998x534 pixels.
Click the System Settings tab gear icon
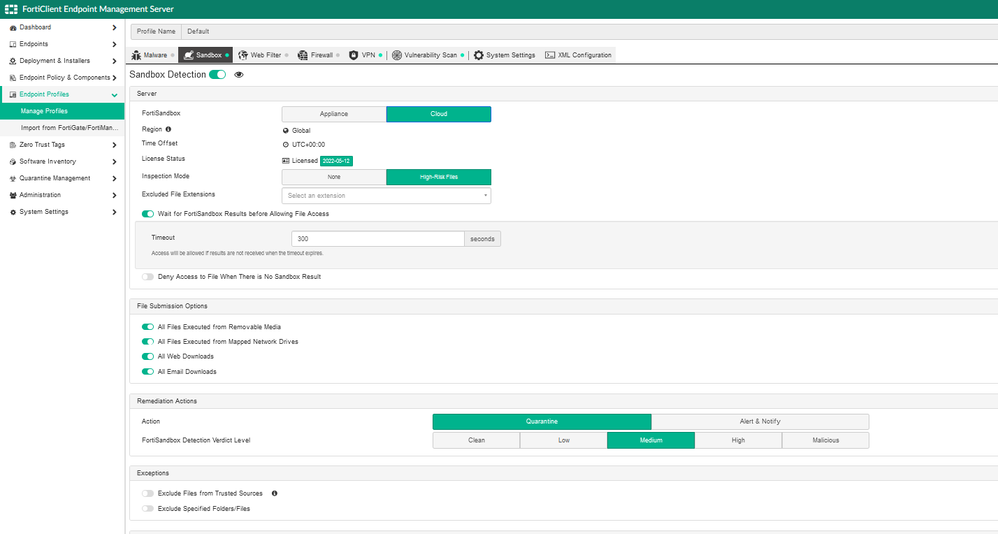(x=479, y=55)
